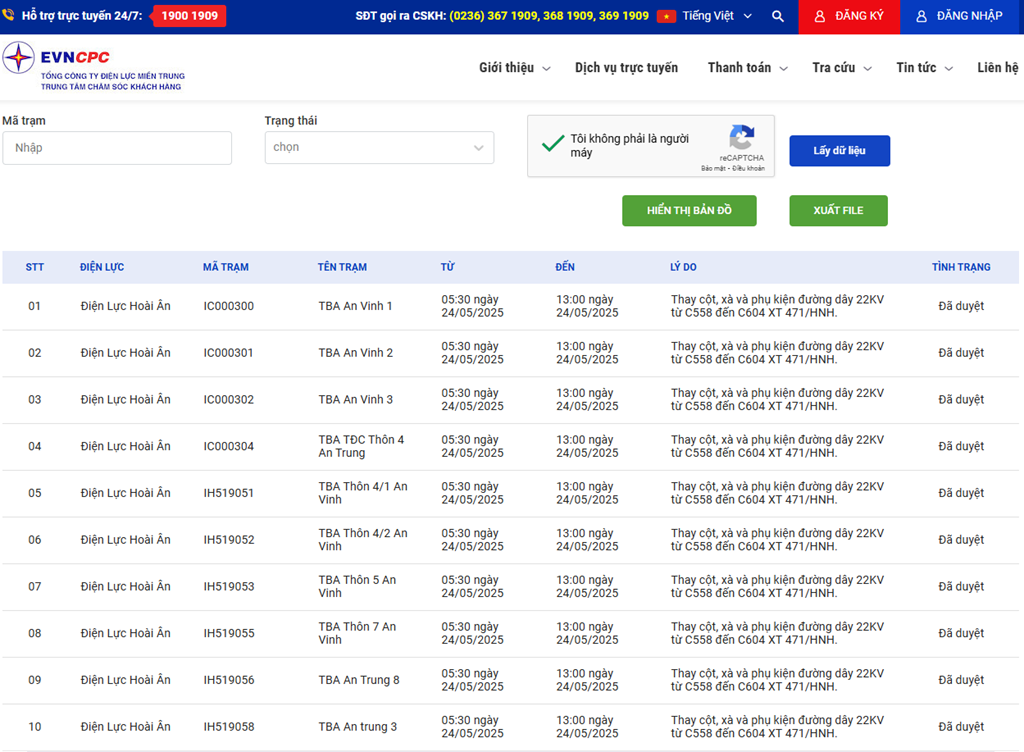Screen dimensions: 1024x752
Task: Toggle the "Tôi không phải là người máy" checkbox
Action: pyautogui.click(x=553, y=145)
